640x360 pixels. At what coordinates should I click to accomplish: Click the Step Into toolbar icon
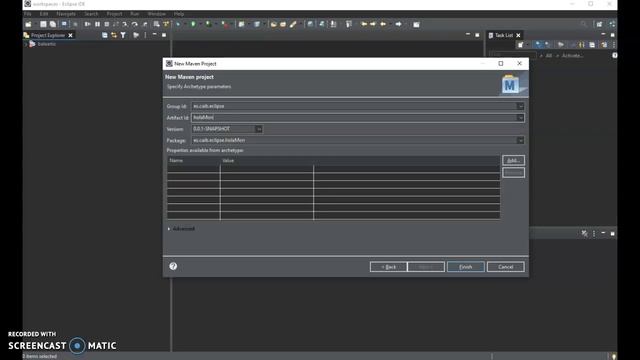pos(125,24)
